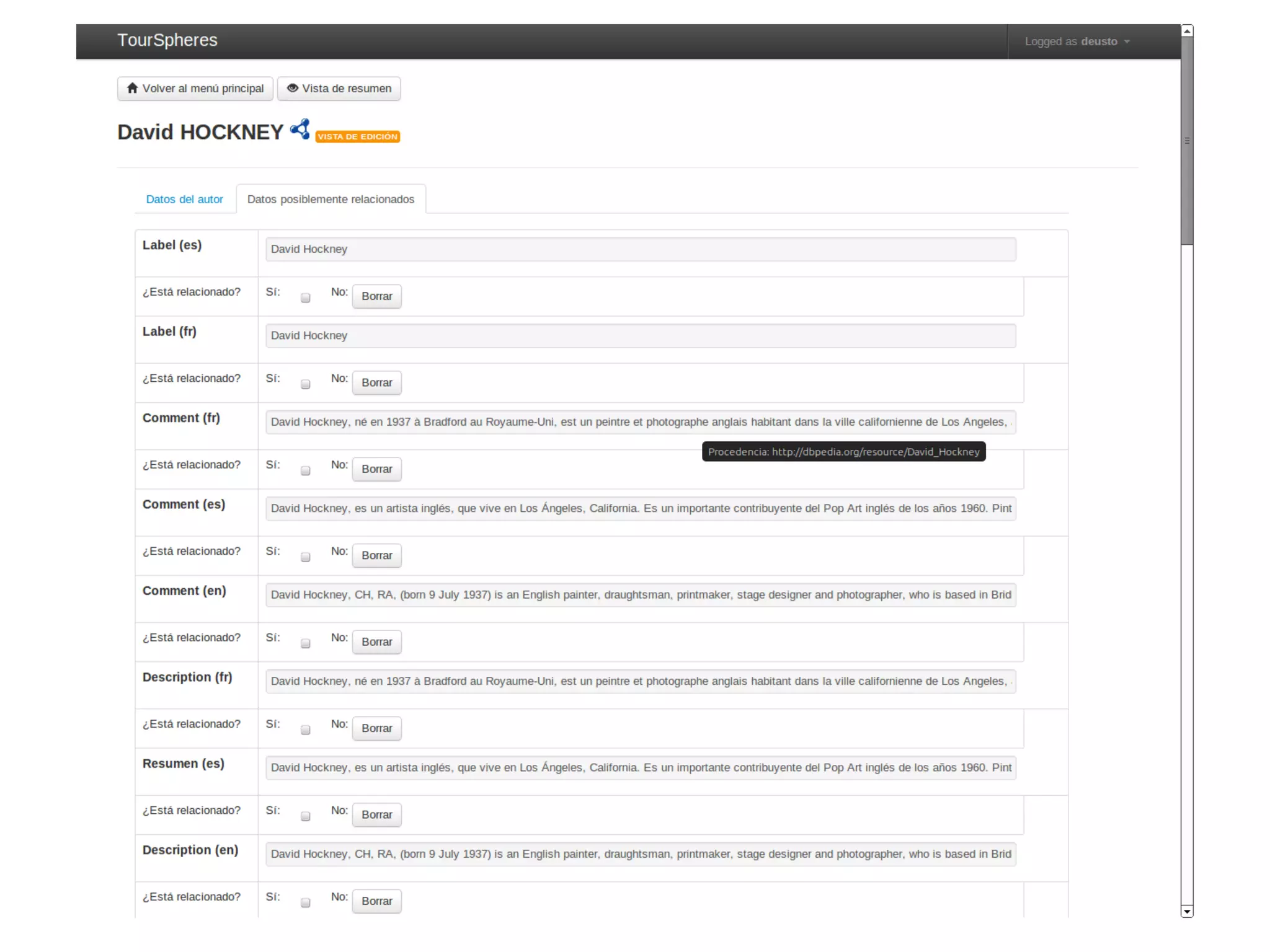Check Sí checkbox under Comment (fr)
1270x952 pixels.
[305, 471]
